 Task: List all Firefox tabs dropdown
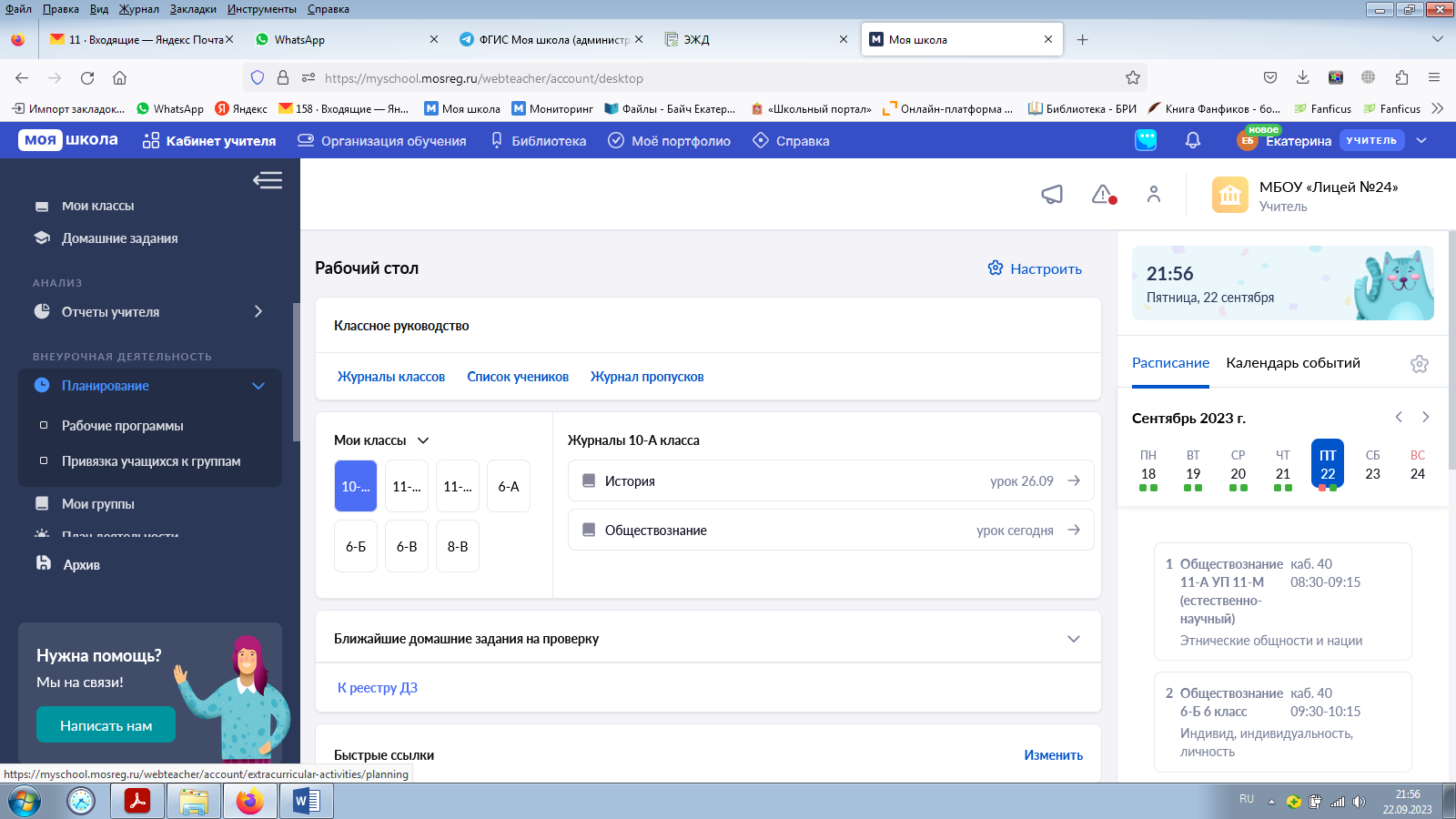(x=1438, y=39)
